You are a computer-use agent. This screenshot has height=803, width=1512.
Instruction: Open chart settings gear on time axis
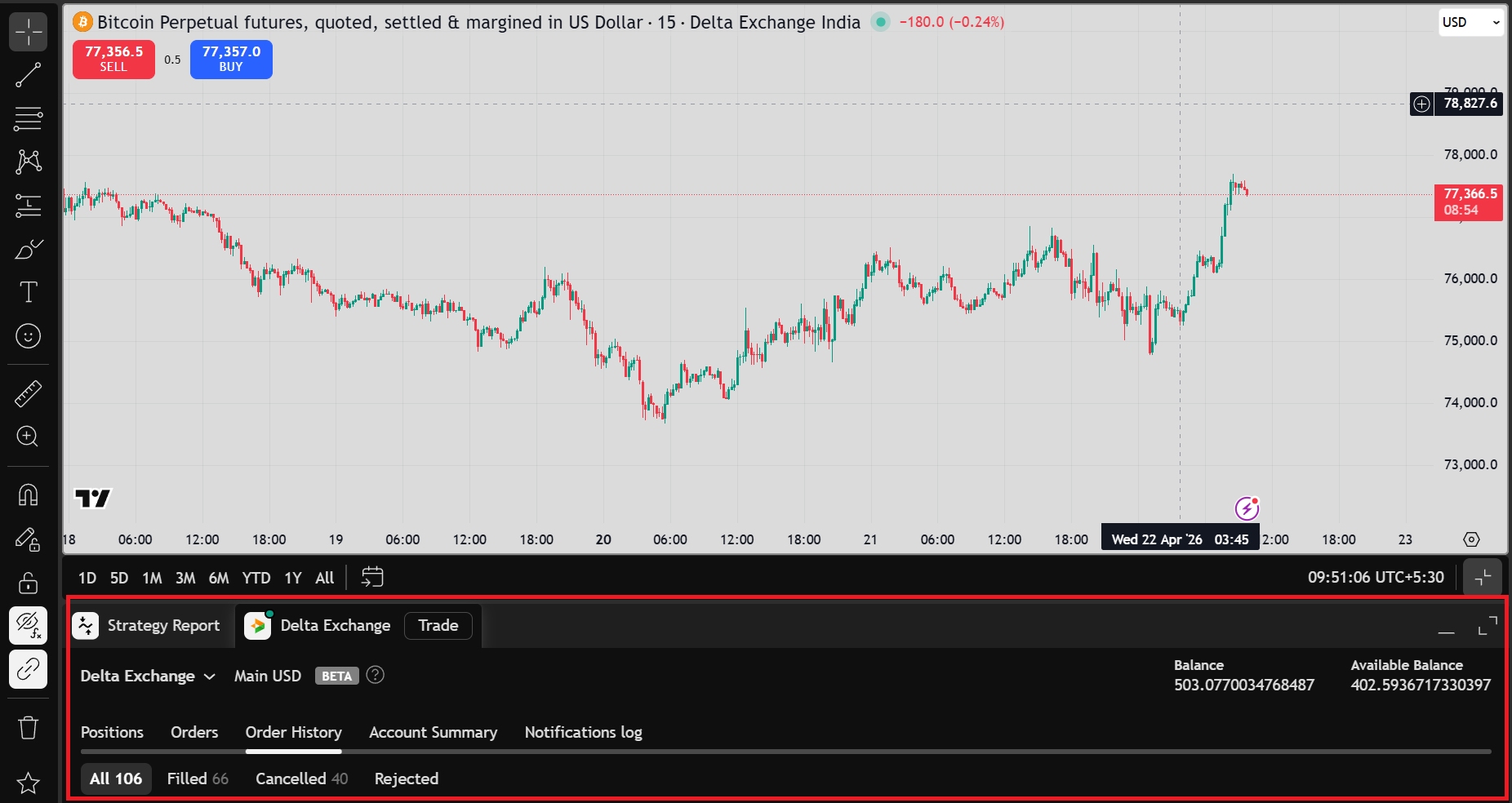pyautogui.click(x=1471, y=539)
